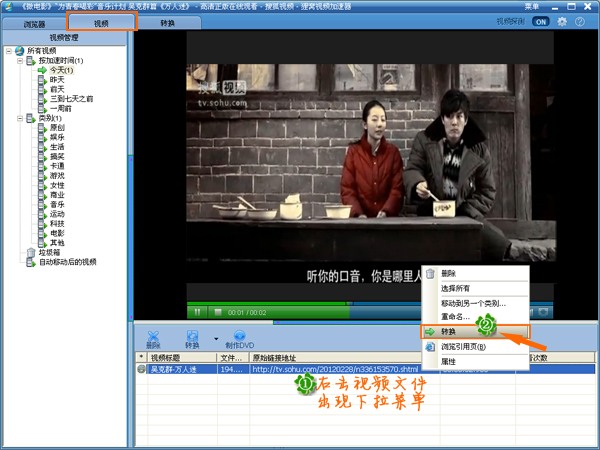Toggle the 视频探测 ON switch
Screen dimensions: 600x450
tap(541, 22)
